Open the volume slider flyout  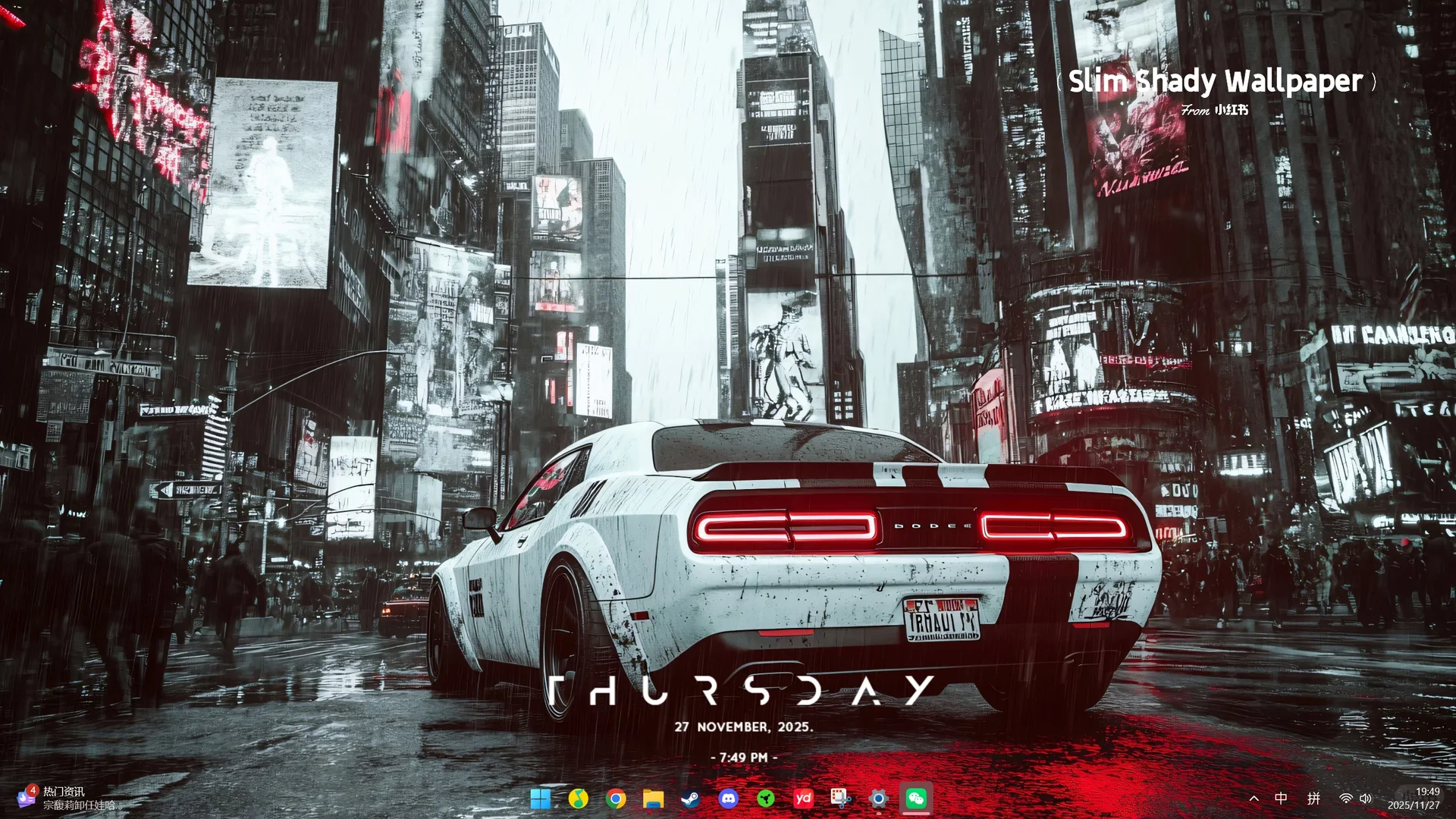(x=1366, y=799)
